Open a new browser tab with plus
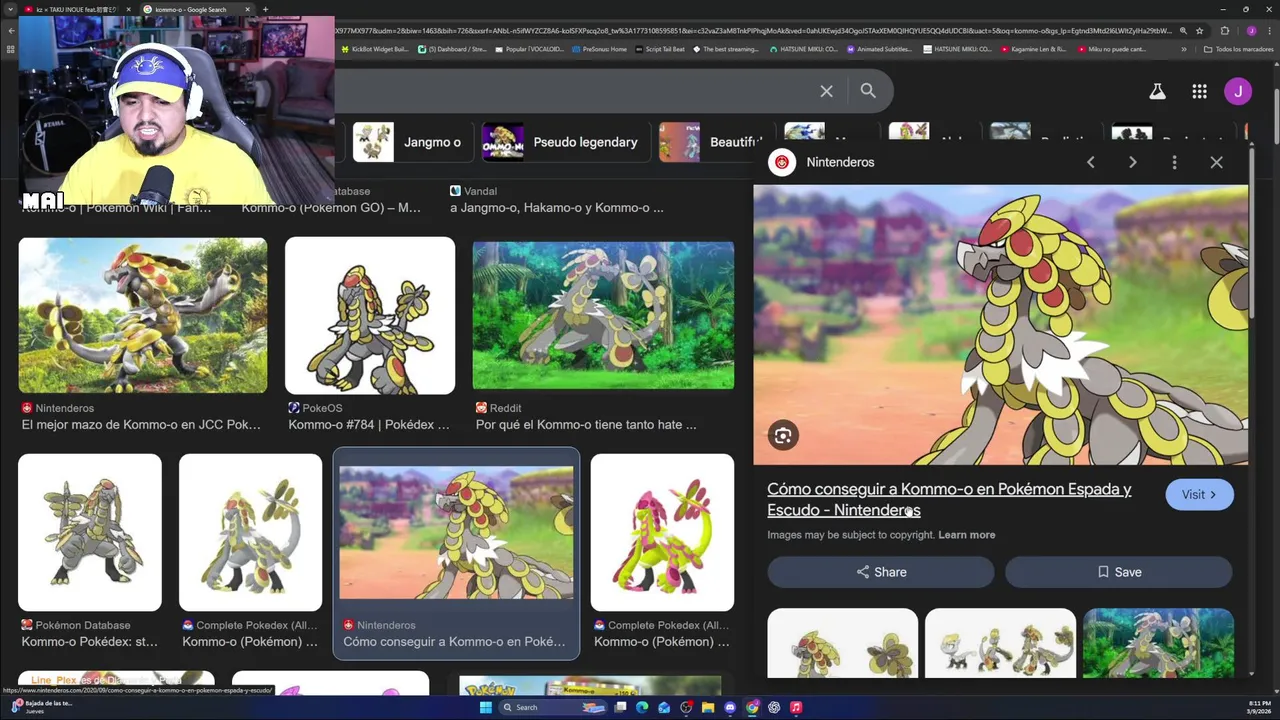Screen dimensions: 1280x720 pos(265,9)
